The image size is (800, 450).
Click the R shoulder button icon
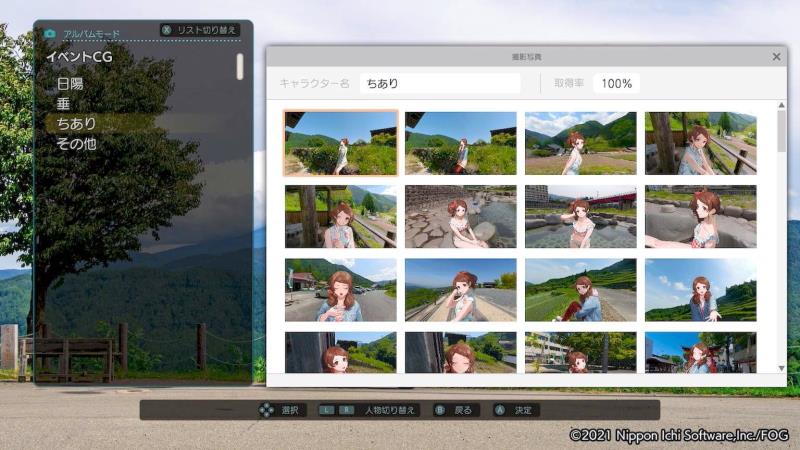point(346,410)
